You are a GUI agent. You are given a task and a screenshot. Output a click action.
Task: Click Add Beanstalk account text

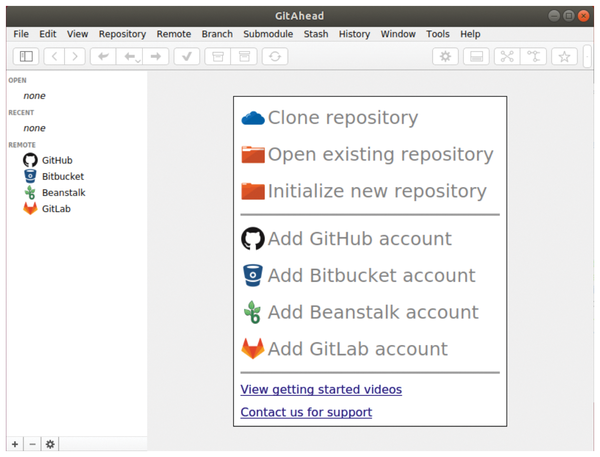pyautogui.click(x=373, y=312)
